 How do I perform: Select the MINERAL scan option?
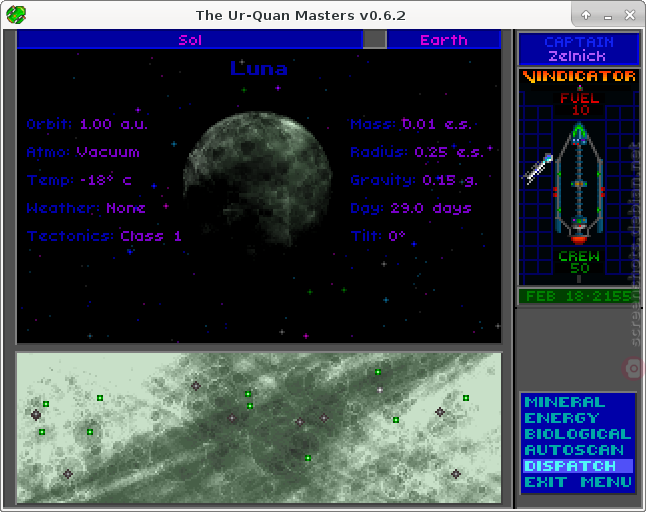[564, 402]
